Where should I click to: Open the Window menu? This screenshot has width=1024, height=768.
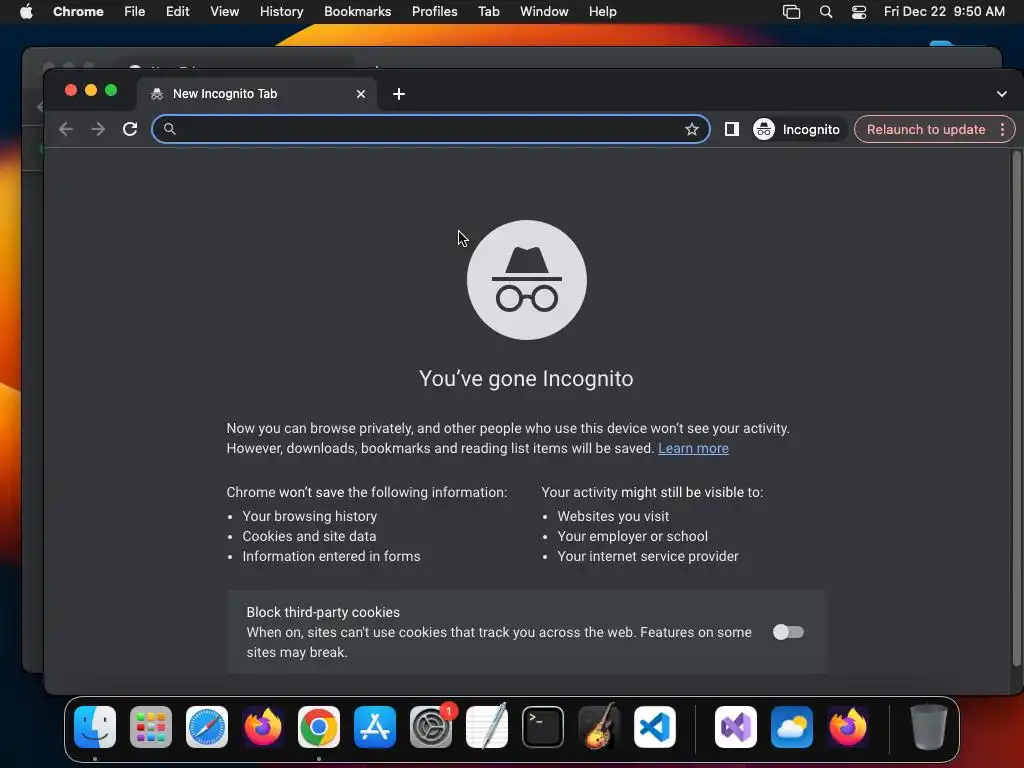click(x=544, y=12)
